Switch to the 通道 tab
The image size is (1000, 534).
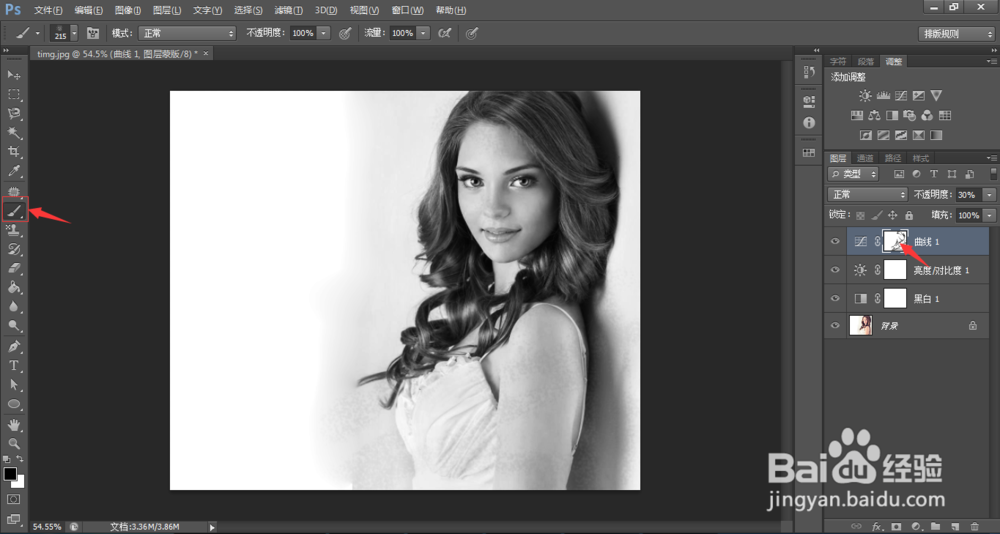pyautogui.click(x=865, y=158)
